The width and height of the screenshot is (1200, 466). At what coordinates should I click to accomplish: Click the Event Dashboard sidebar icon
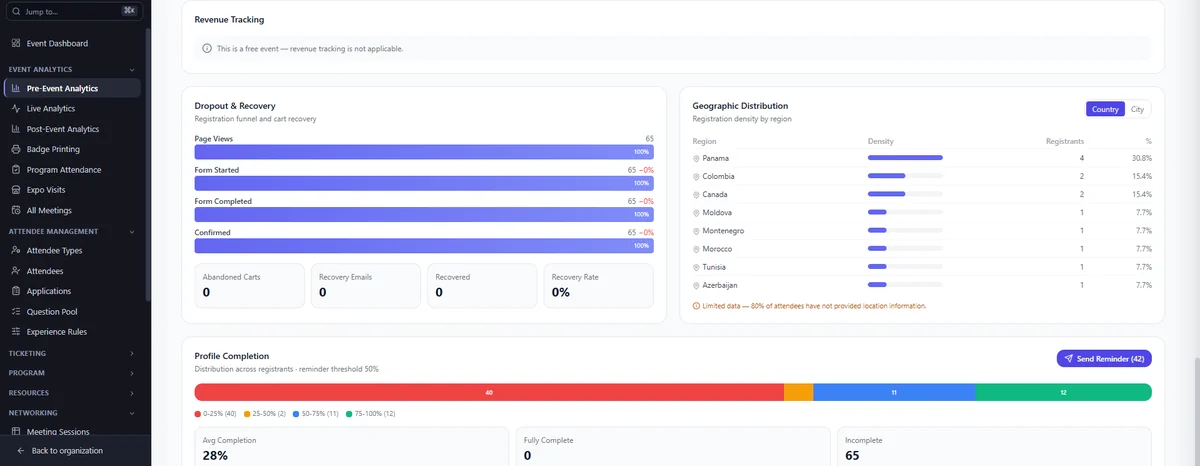click(x=16, y=44)
